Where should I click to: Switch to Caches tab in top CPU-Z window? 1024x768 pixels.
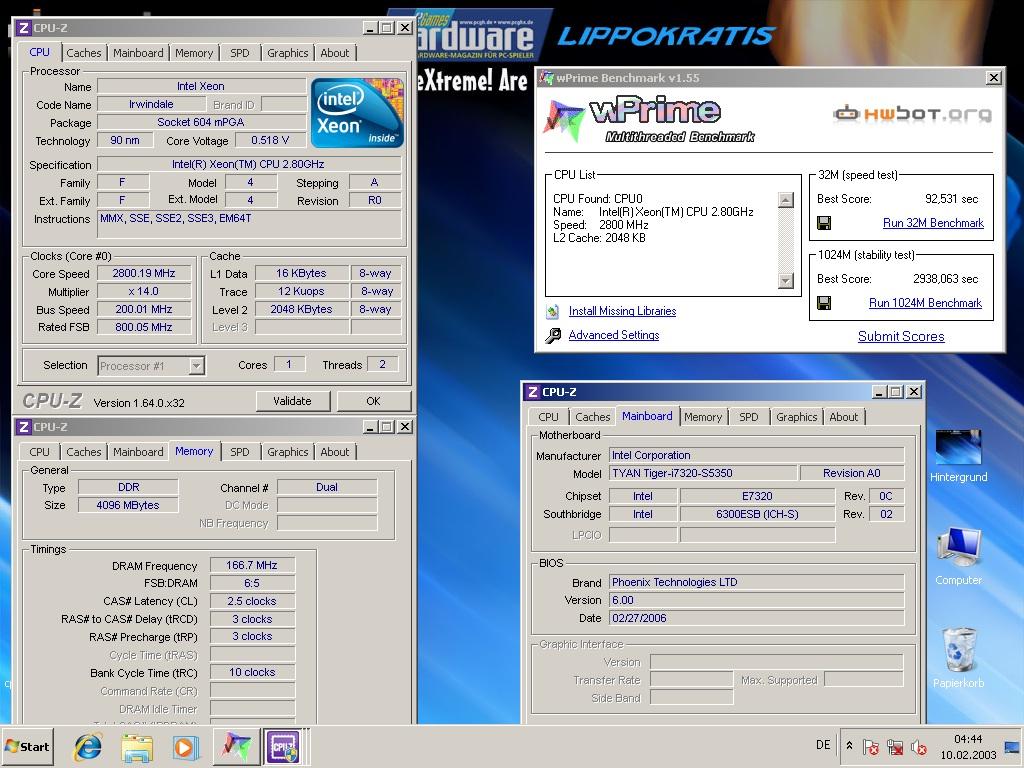[x=84, y=53]
